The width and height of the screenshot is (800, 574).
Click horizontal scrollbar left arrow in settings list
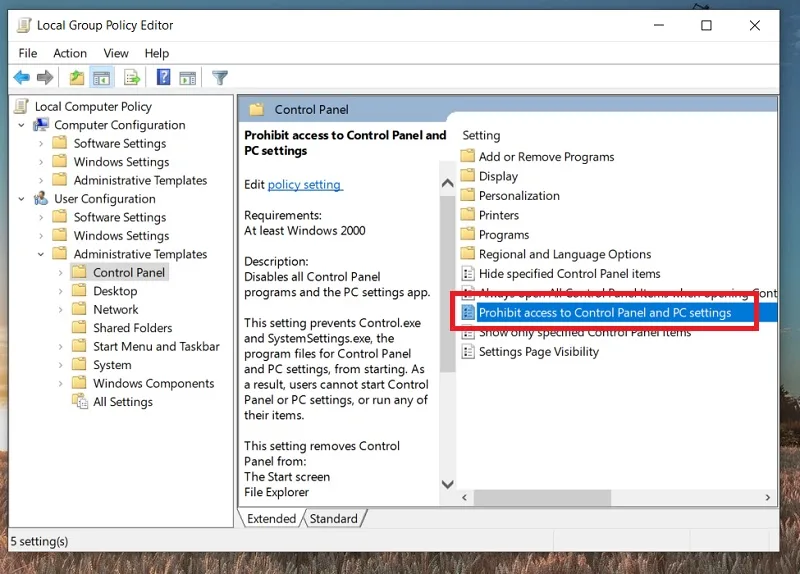coord(464,497)
